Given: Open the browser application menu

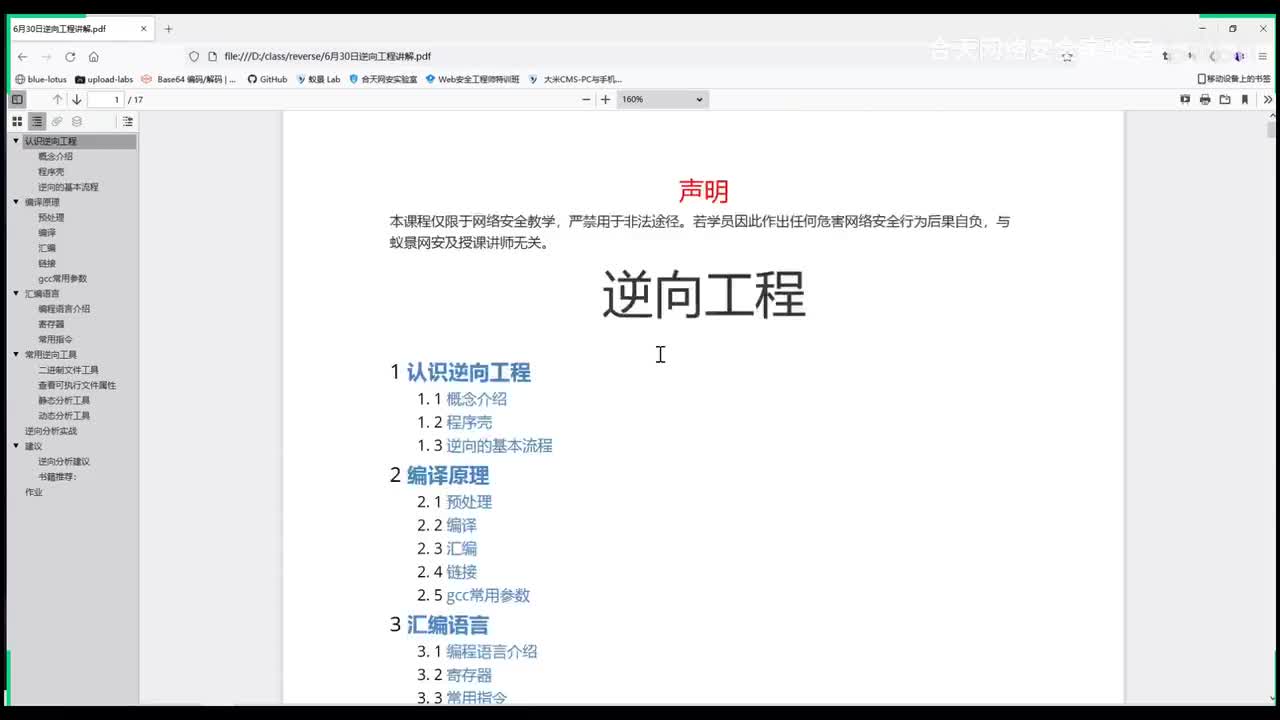Looking at the screenshot, I should [1262, 57].
